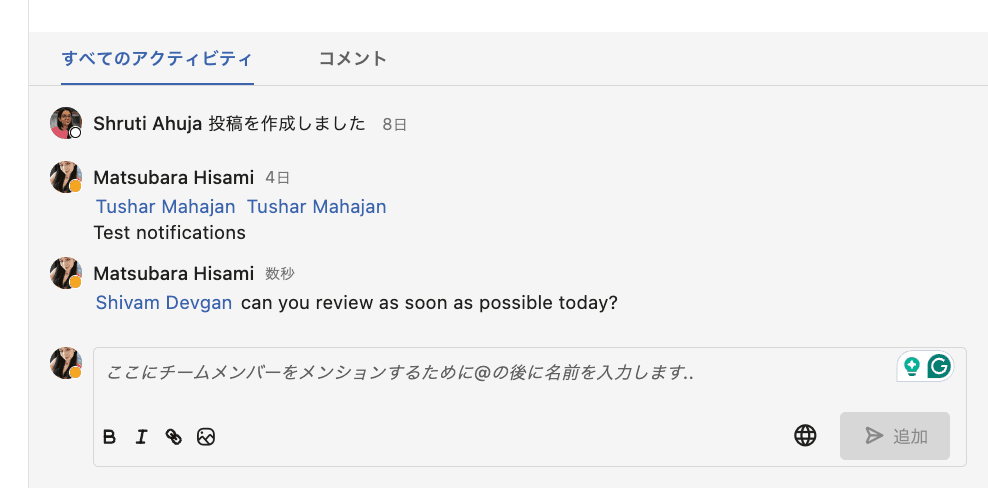Open the second Tushar Mahajan mention
Image resolution: width=988 pixels, height=488 pixels.
pos(316,207)
